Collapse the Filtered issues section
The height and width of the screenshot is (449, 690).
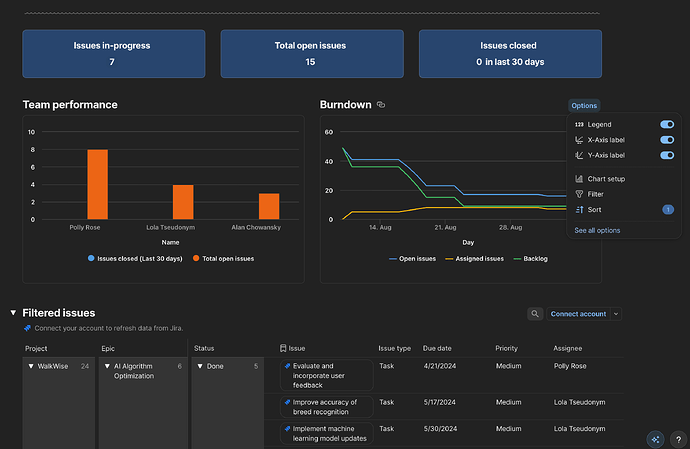pos(13,314)
